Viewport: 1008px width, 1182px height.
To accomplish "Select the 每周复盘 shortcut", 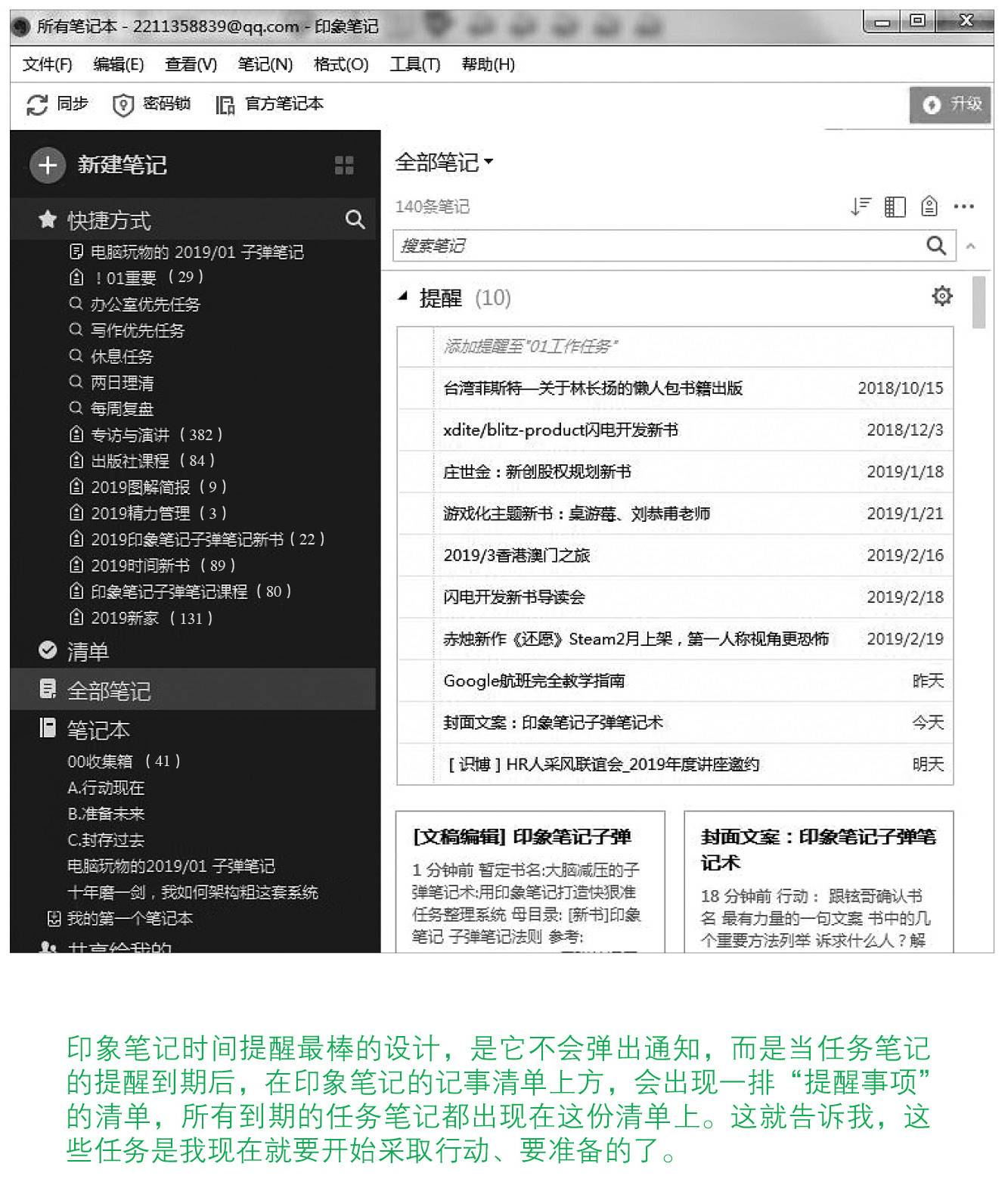I will 122,408.
